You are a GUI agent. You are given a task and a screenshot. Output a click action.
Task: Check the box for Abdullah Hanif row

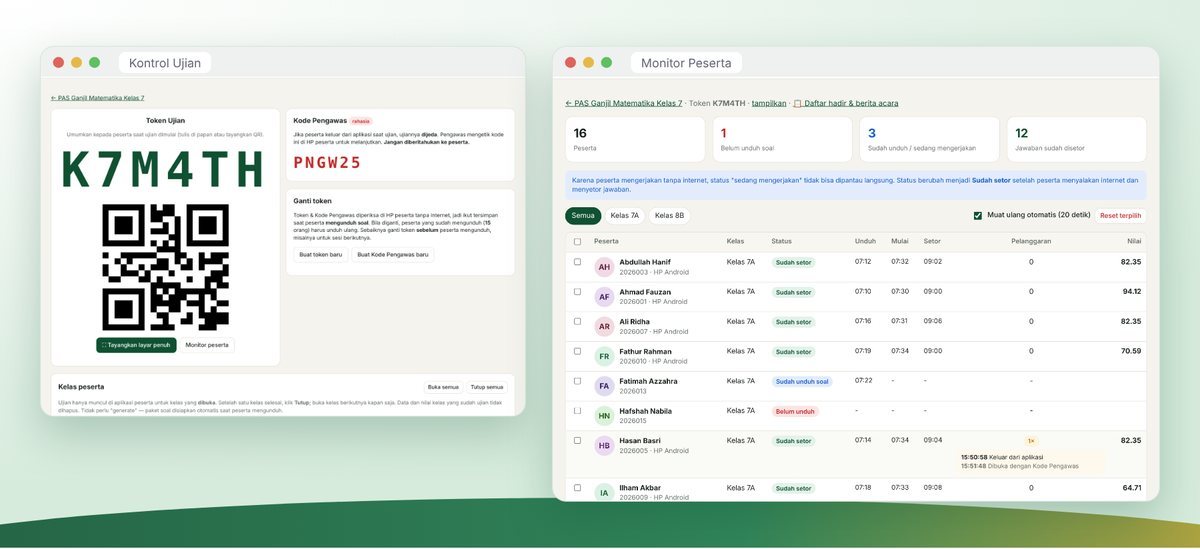(x=577, y=262)
